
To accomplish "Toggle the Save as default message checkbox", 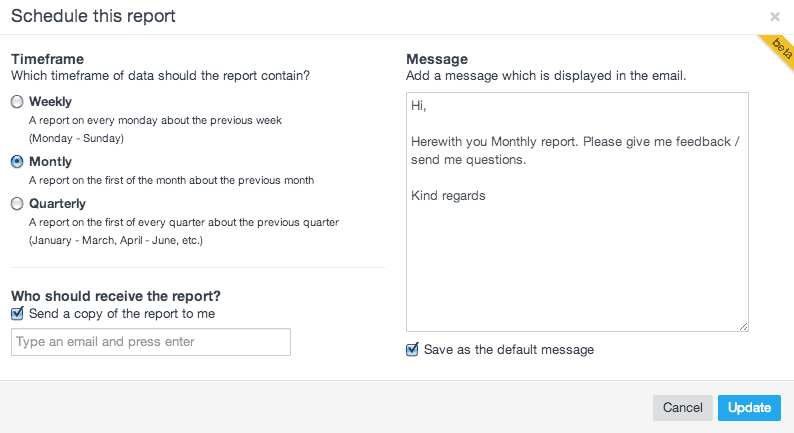I will click(412, 349).
